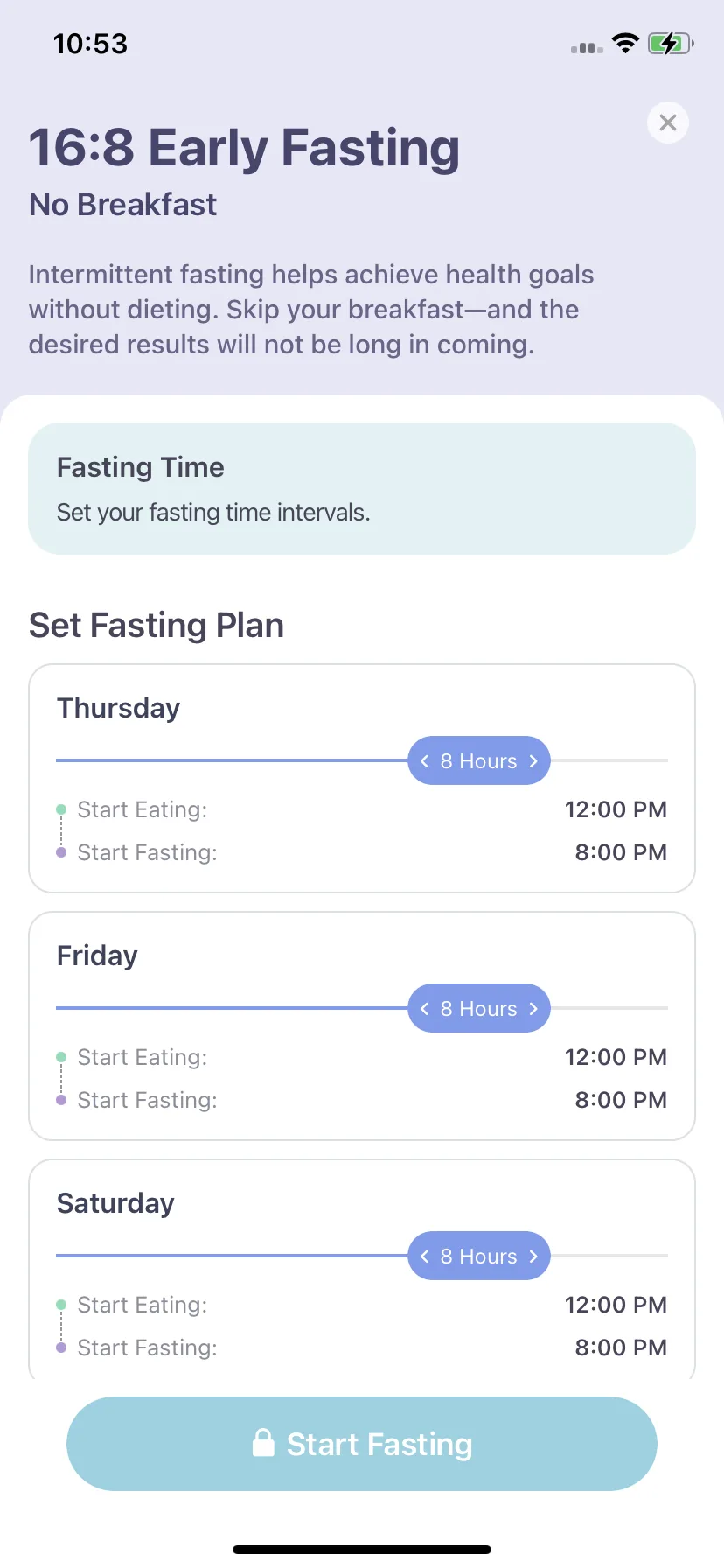
Task: Click the lock icon on Start Fasting
Action: coord(263,1442)
